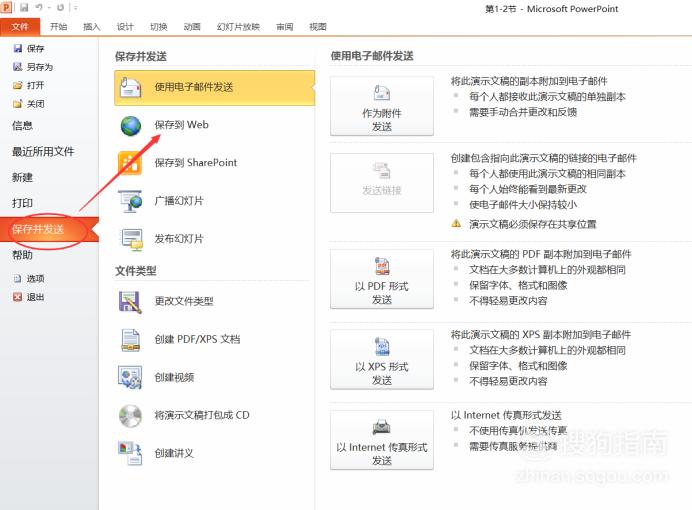Select 打印 in the backstage menu
692x510 pixels.
click(x=23, y=203)
